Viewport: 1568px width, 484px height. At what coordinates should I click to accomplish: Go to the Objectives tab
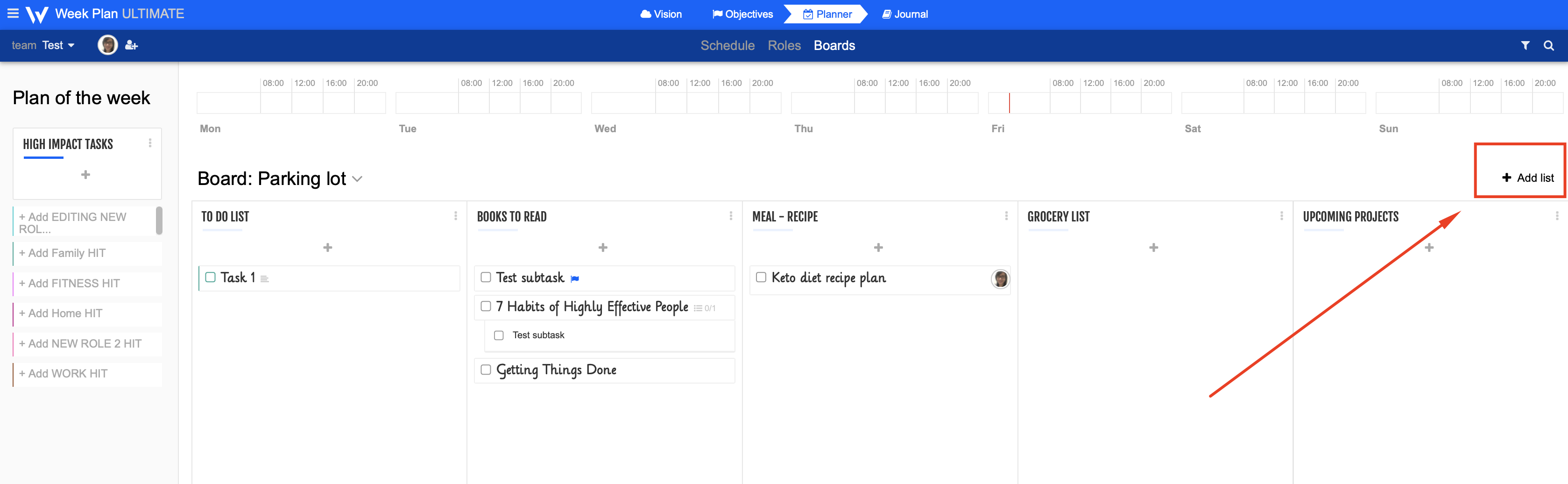[742, 14]
